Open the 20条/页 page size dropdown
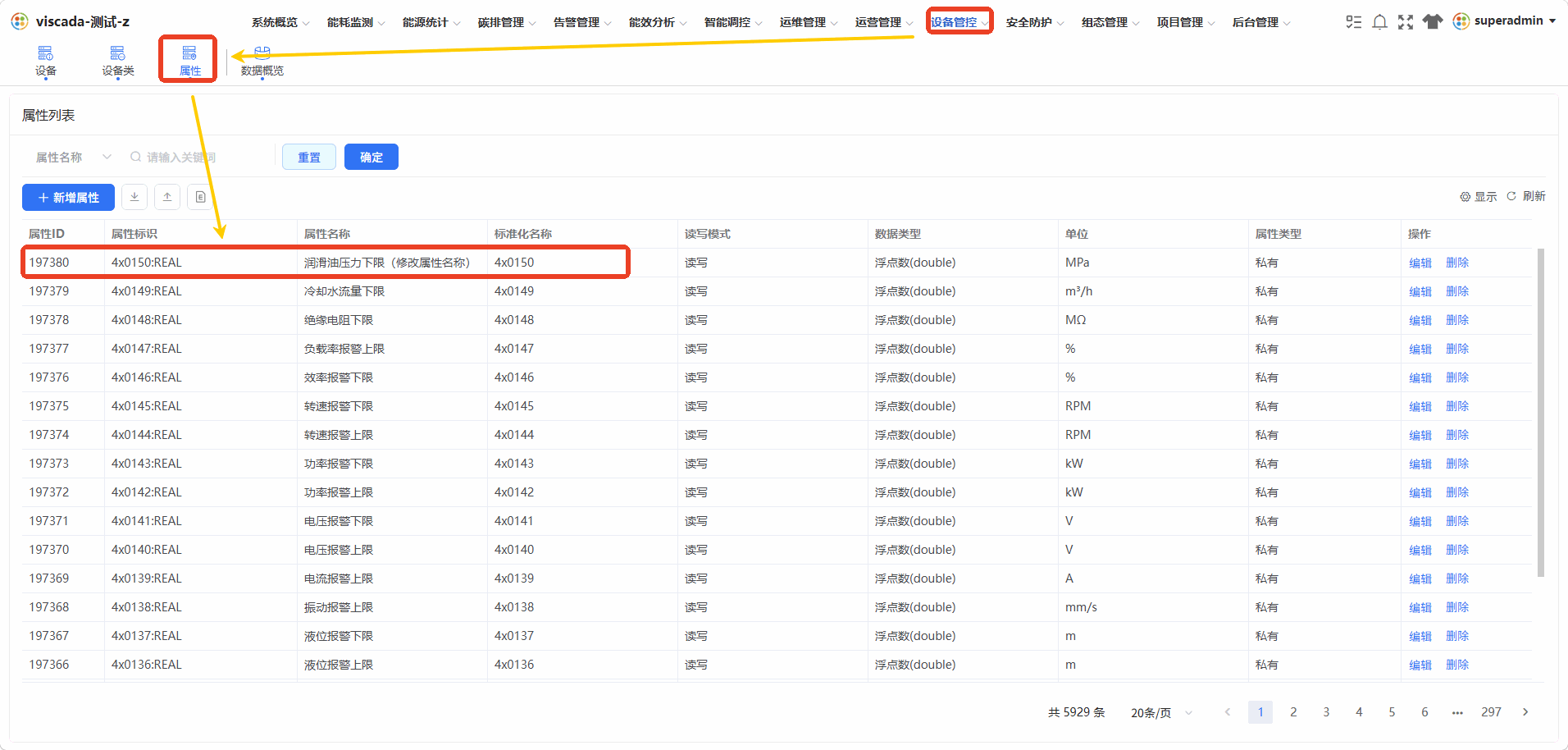Viewport: 1568px width, 750px height. click(x=1161, y=712)
